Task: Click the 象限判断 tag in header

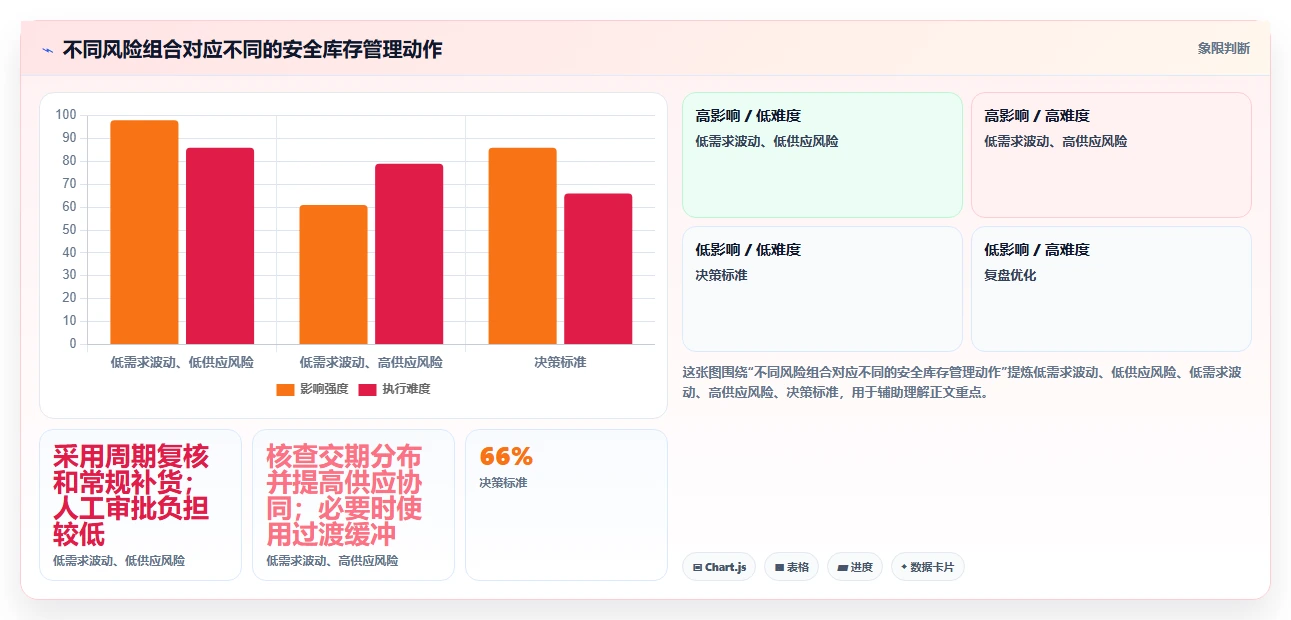Action: tap(1223, 48)
